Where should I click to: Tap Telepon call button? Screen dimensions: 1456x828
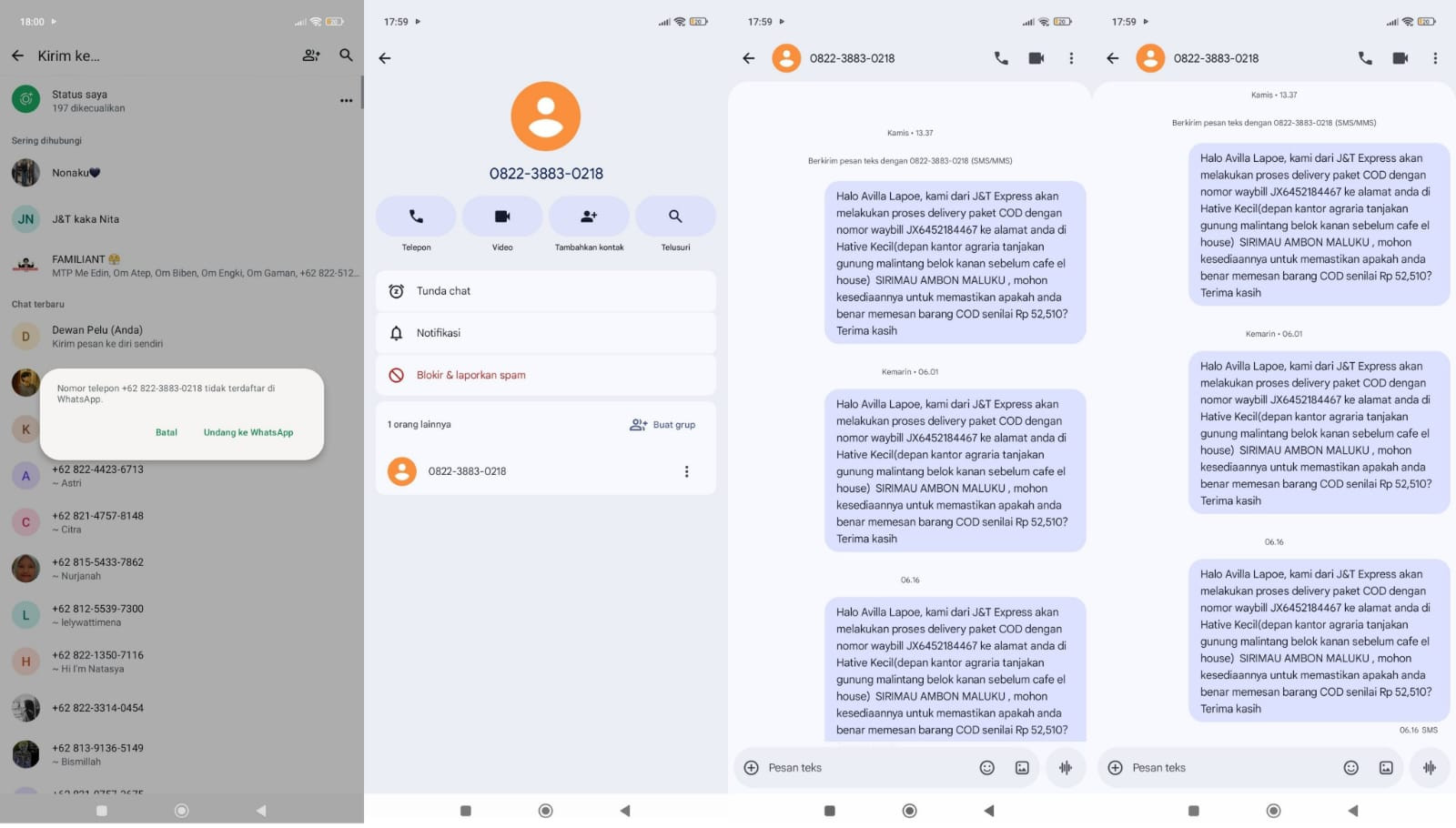pos(416,217)
